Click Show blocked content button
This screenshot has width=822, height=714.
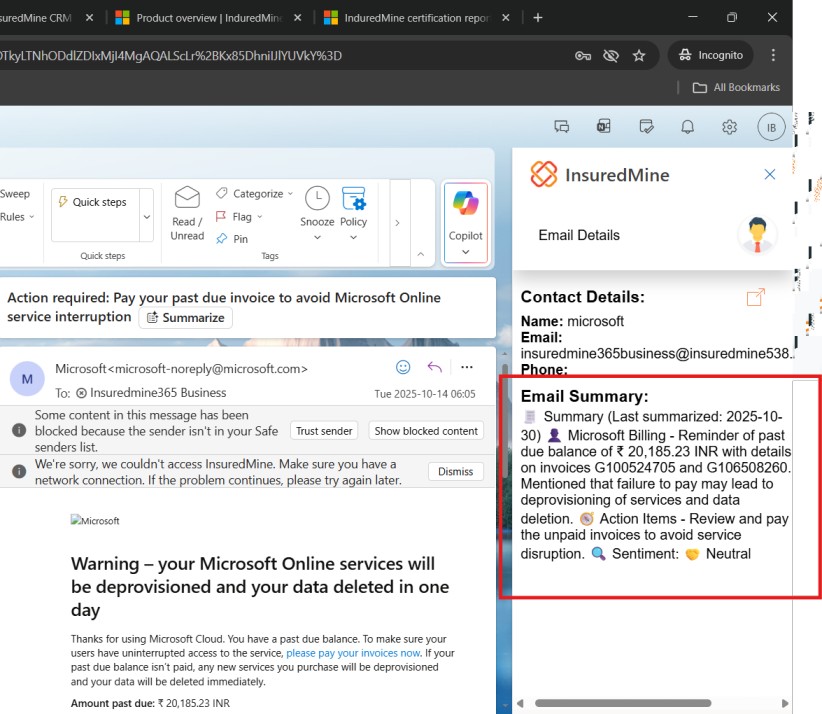coord(425,431)
